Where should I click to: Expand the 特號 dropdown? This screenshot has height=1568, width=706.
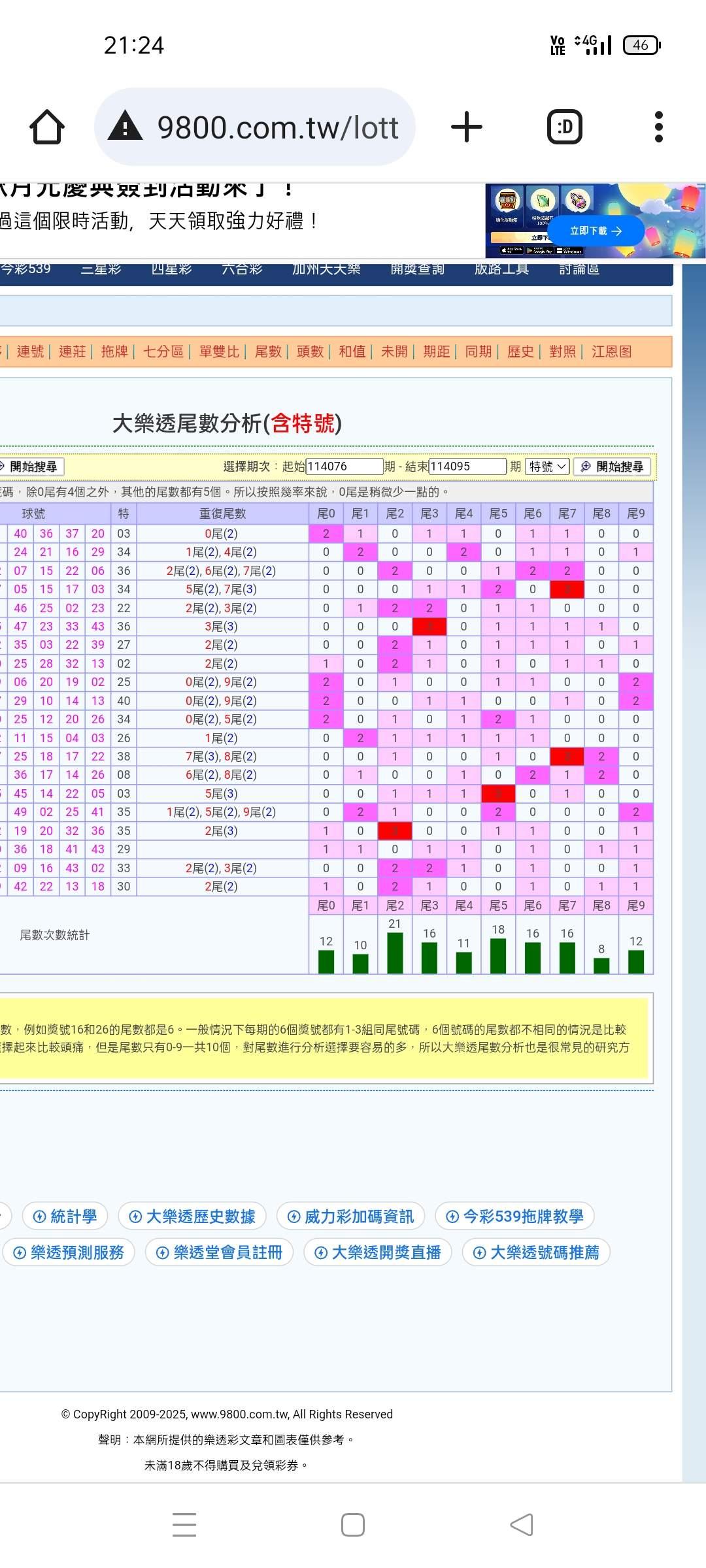tap(548, 466)
